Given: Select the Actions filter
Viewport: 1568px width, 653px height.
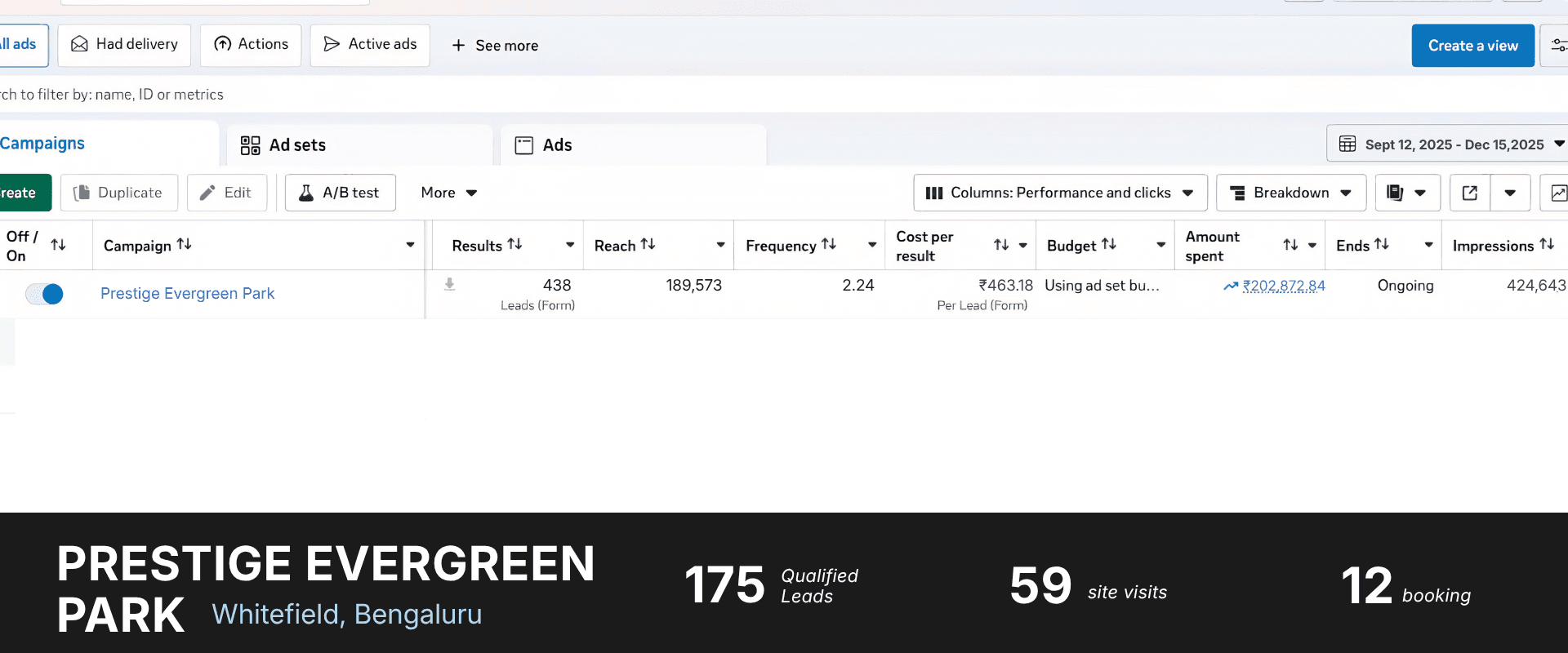Looking at the screenshot, I should [252, 45].
